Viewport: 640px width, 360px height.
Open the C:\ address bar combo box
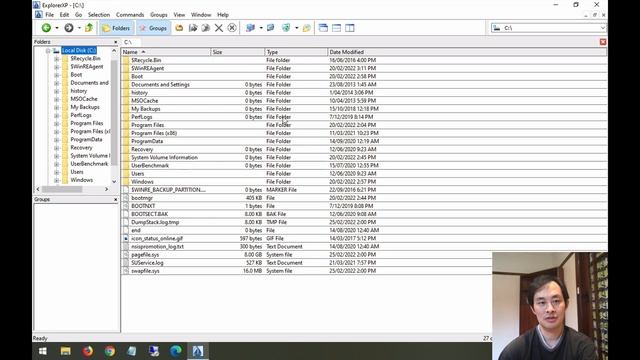pyautogui.click(x=548, y=28)
